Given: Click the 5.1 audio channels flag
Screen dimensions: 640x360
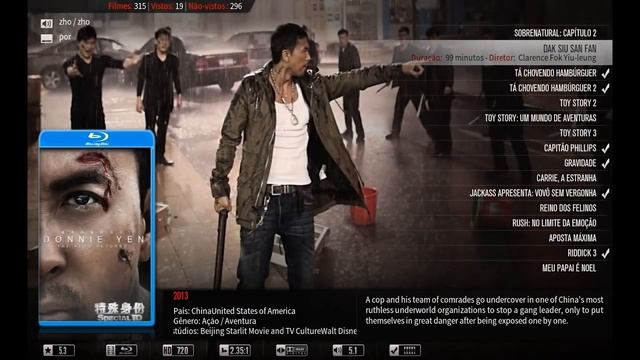Looking at the screenshot, I should tap(348, 350).
